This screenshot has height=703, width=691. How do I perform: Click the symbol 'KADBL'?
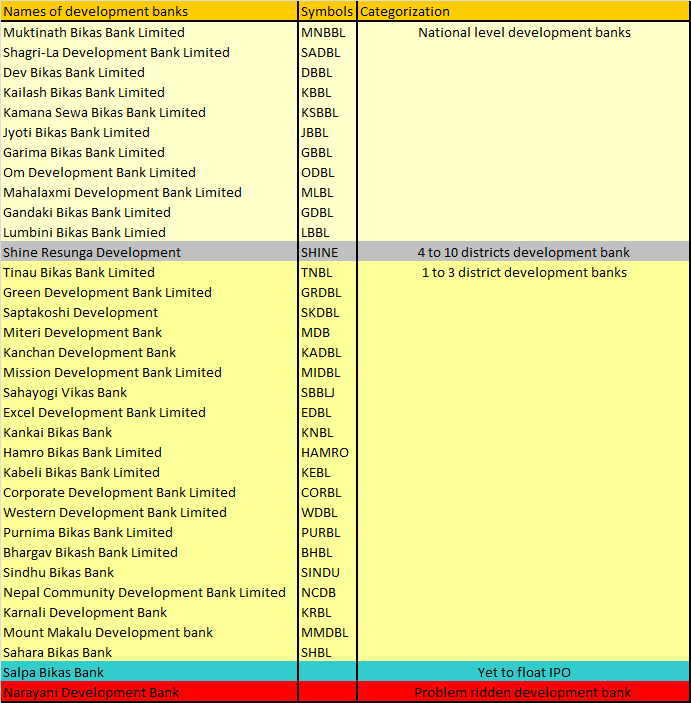tap(327, 352)
